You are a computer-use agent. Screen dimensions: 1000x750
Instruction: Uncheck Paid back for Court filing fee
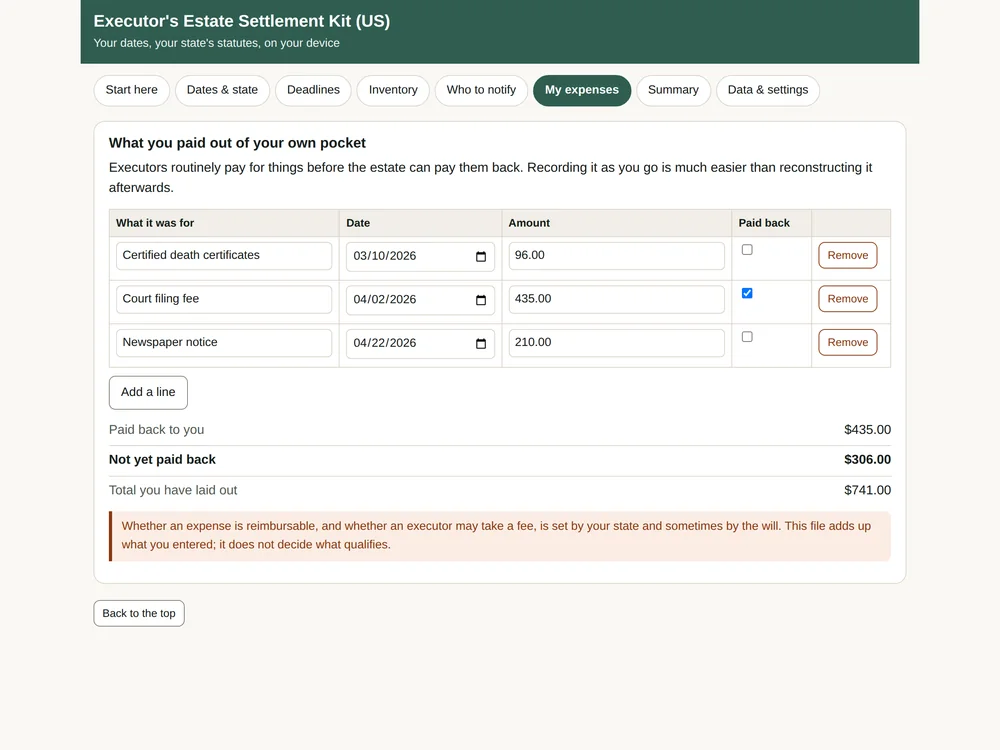point(747,293)
